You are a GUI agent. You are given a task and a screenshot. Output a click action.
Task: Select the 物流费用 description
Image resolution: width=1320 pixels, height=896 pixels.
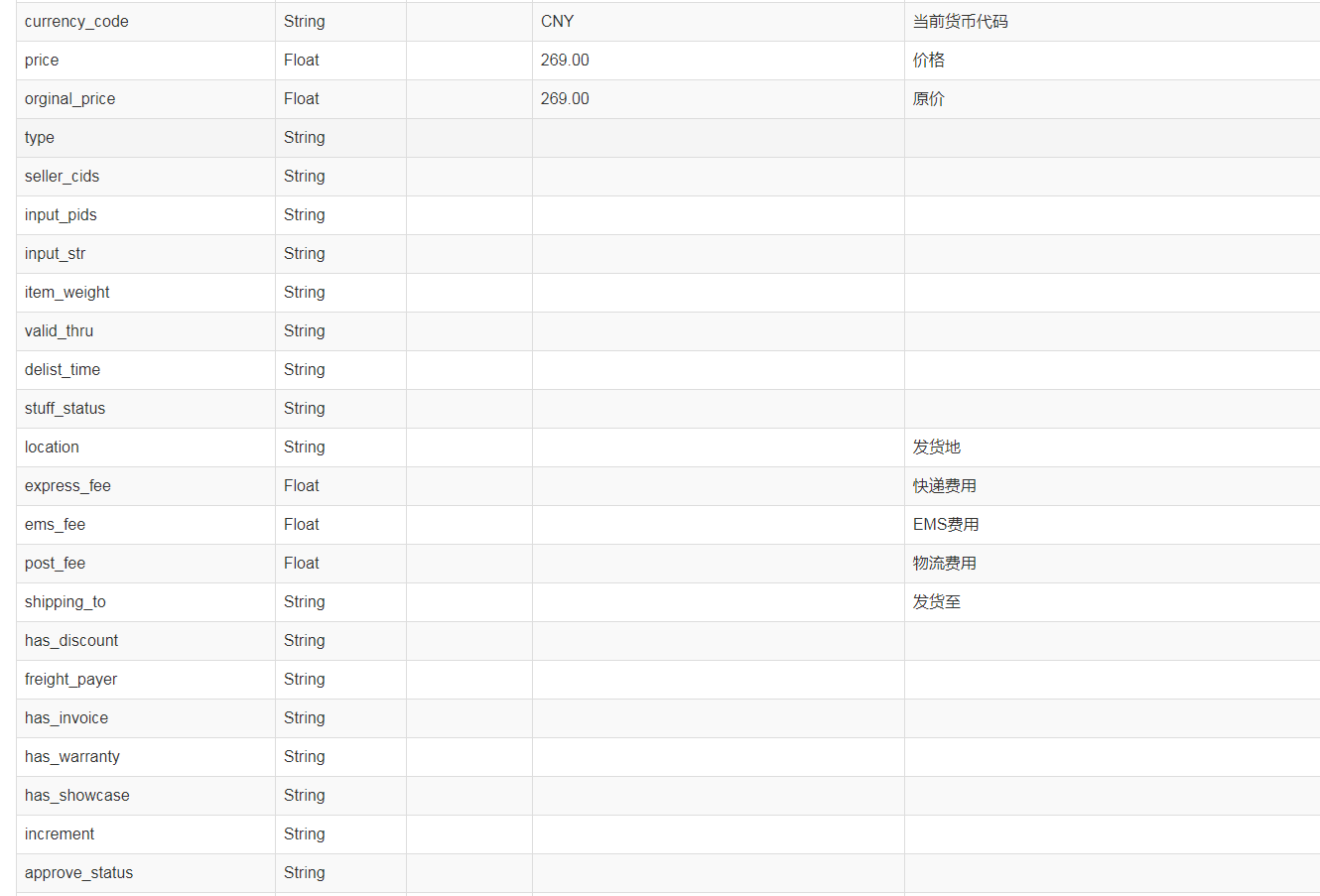[945, 564]
